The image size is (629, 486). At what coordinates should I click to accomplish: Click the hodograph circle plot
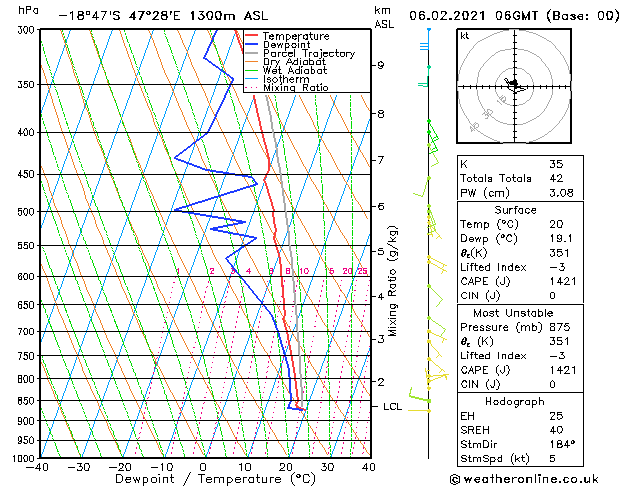tap(516, 87)
